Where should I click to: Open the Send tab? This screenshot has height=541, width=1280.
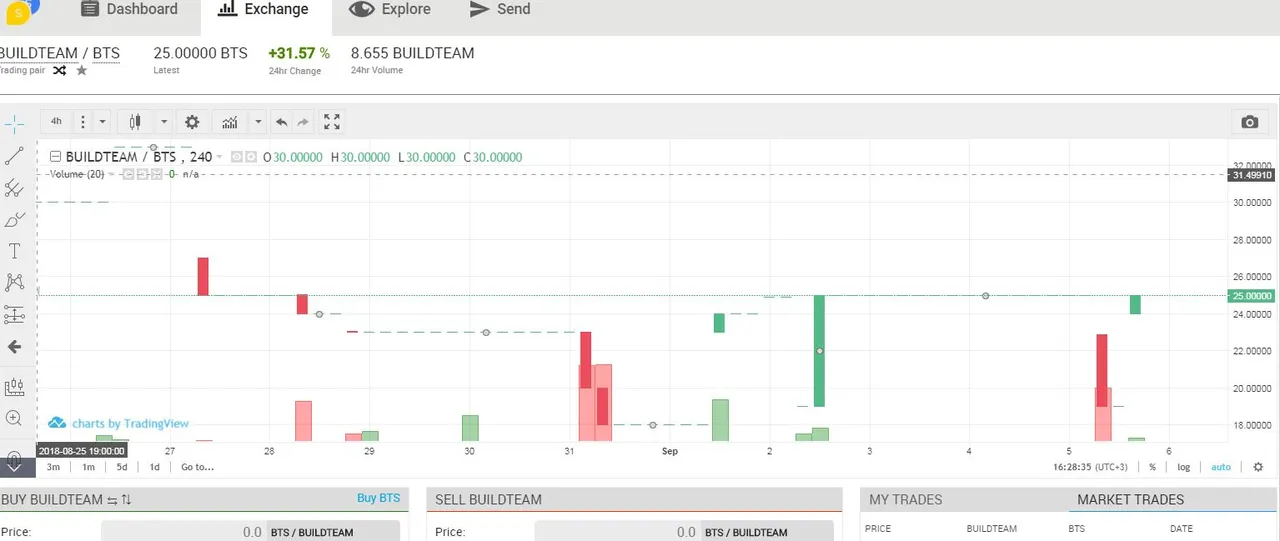tap(500, 10)
